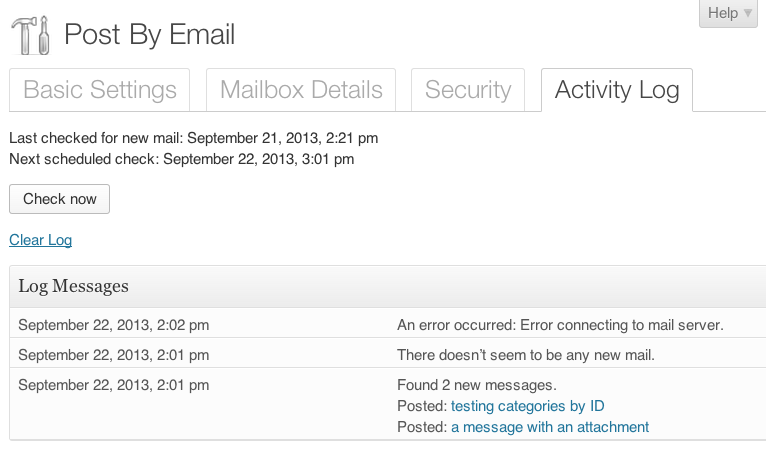This screenshot has width=766, height=453.
Task: Click the Clear Log link
Action: (41, 240)
